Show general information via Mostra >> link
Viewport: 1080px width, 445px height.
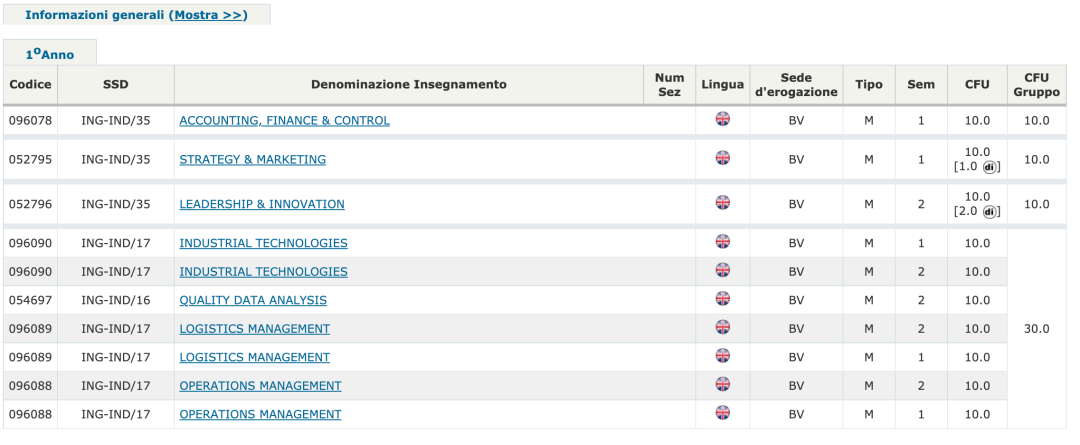point(209,14)
